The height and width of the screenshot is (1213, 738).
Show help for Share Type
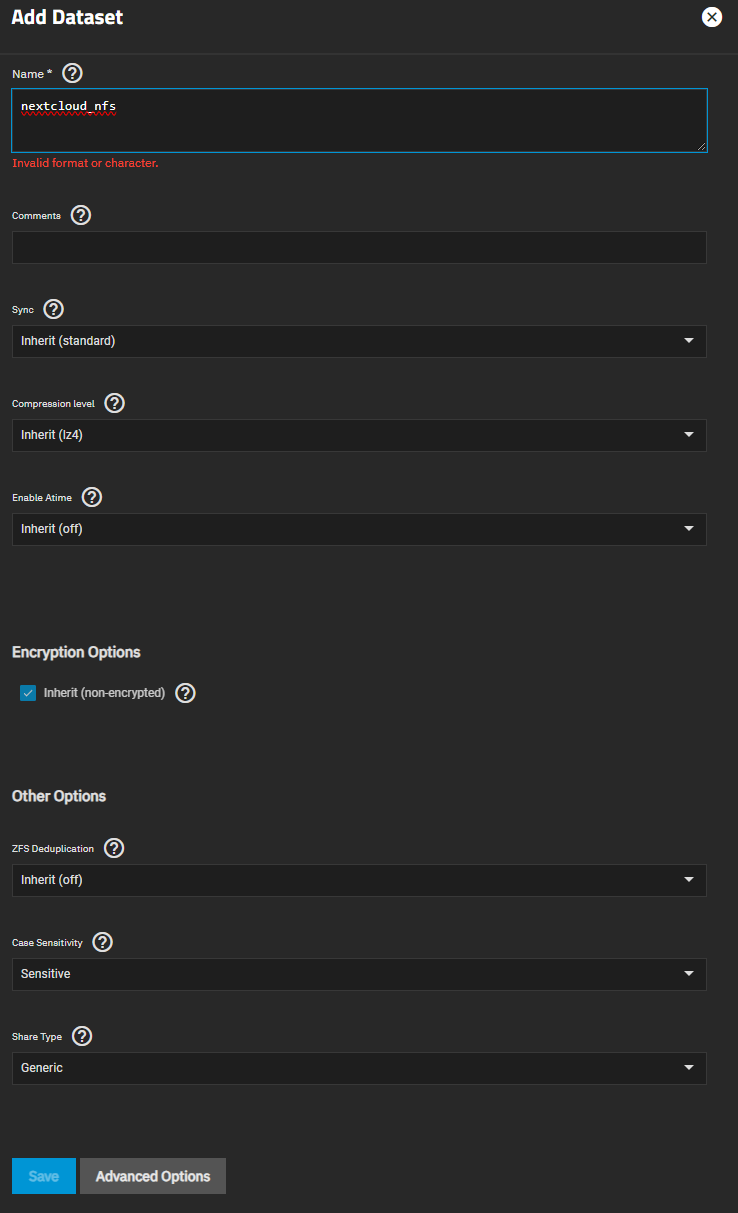[x=82, y=1036]
